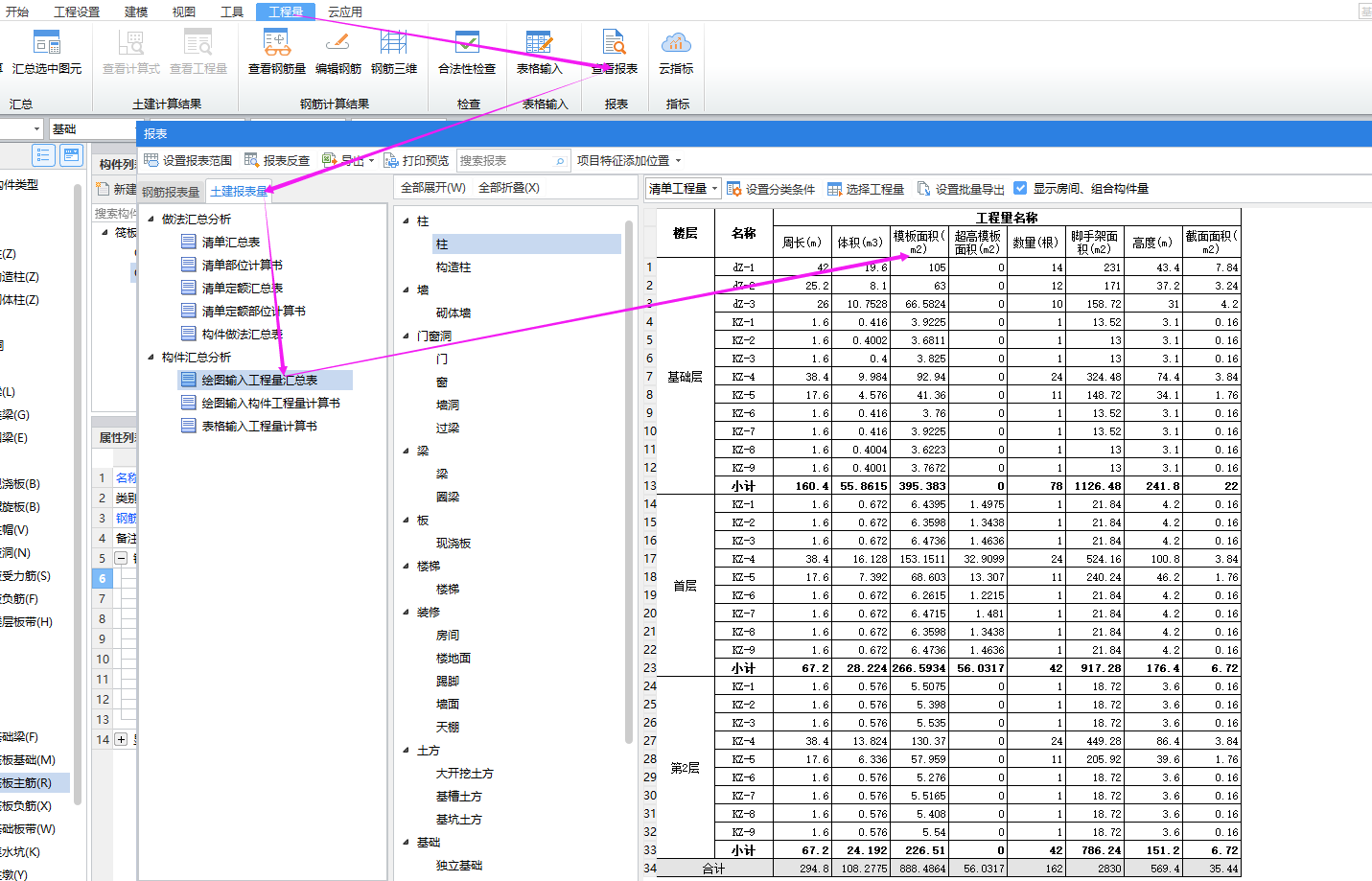The width and height of the screenshot is (1372, 881).
Task: Select the 砌体墙 category item
Action: pyautogui.click(x=453, y=313)
